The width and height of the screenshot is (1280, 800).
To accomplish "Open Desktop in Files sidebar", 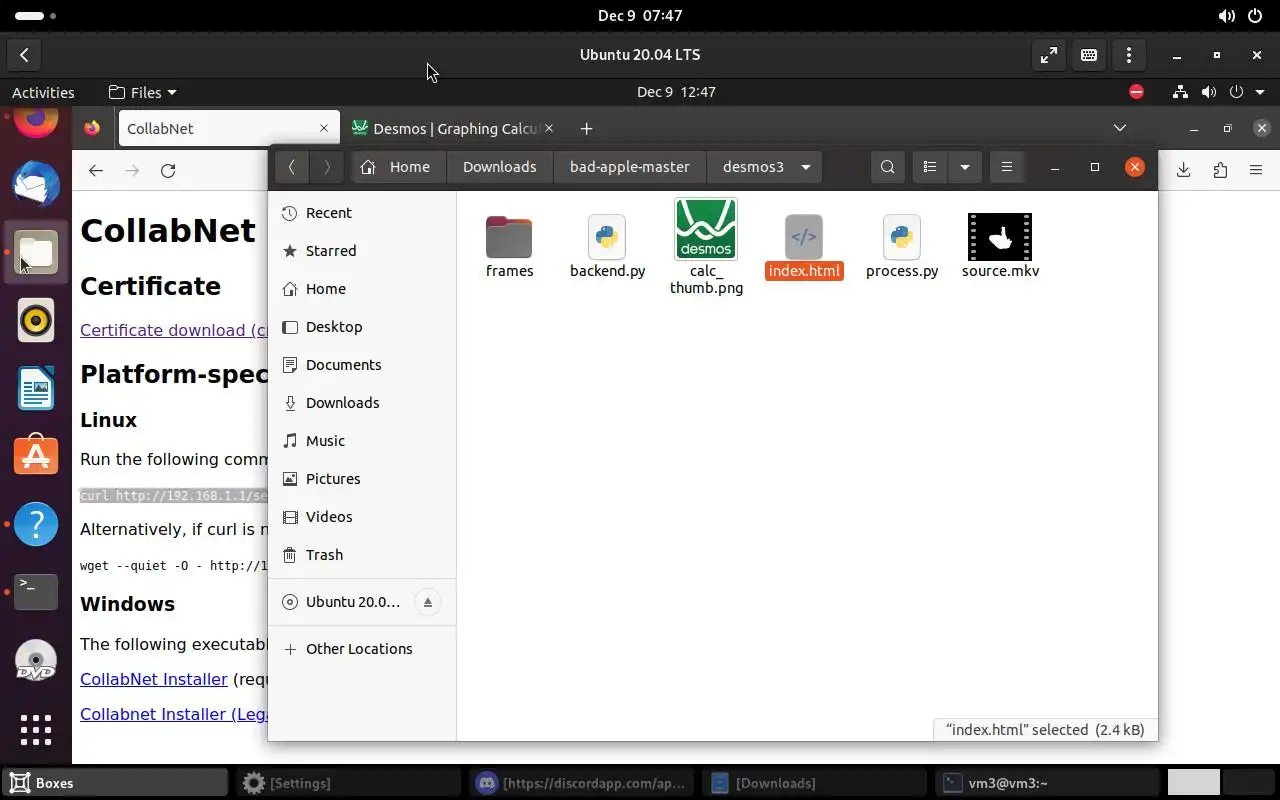I will pos(362,327).
